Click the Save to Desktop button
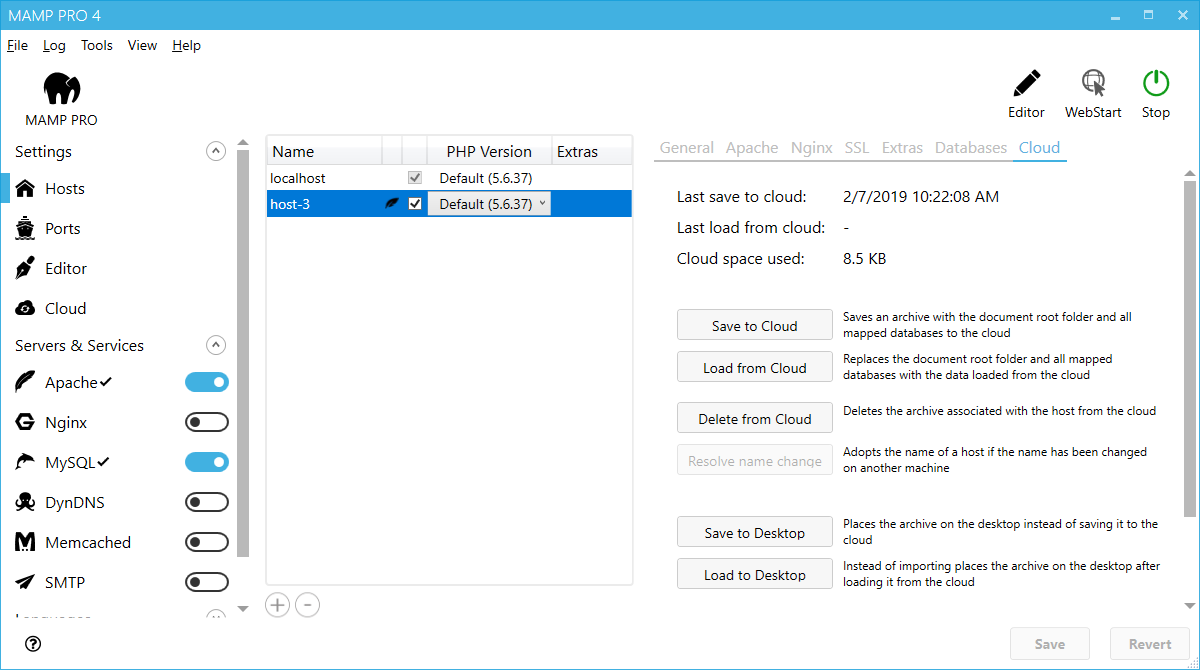The height and width of the screenshot is (670, 1200). tap(755, 532)
